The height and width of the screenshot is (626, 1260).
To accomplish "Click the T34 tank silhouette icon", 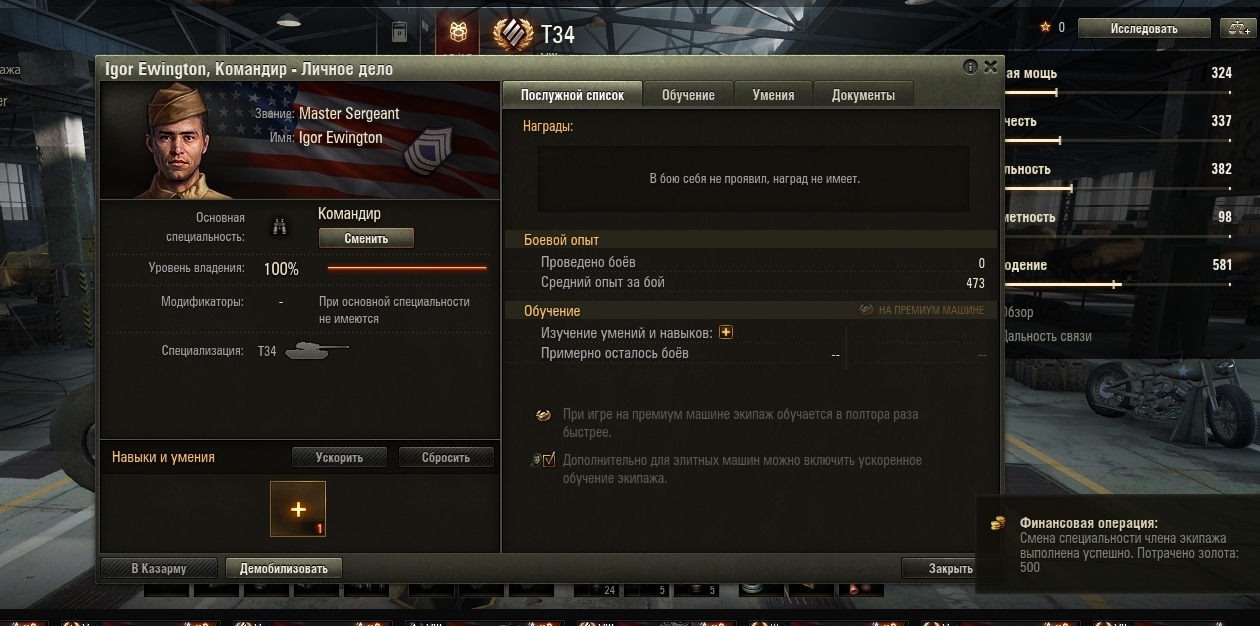I will click(316, 351).
